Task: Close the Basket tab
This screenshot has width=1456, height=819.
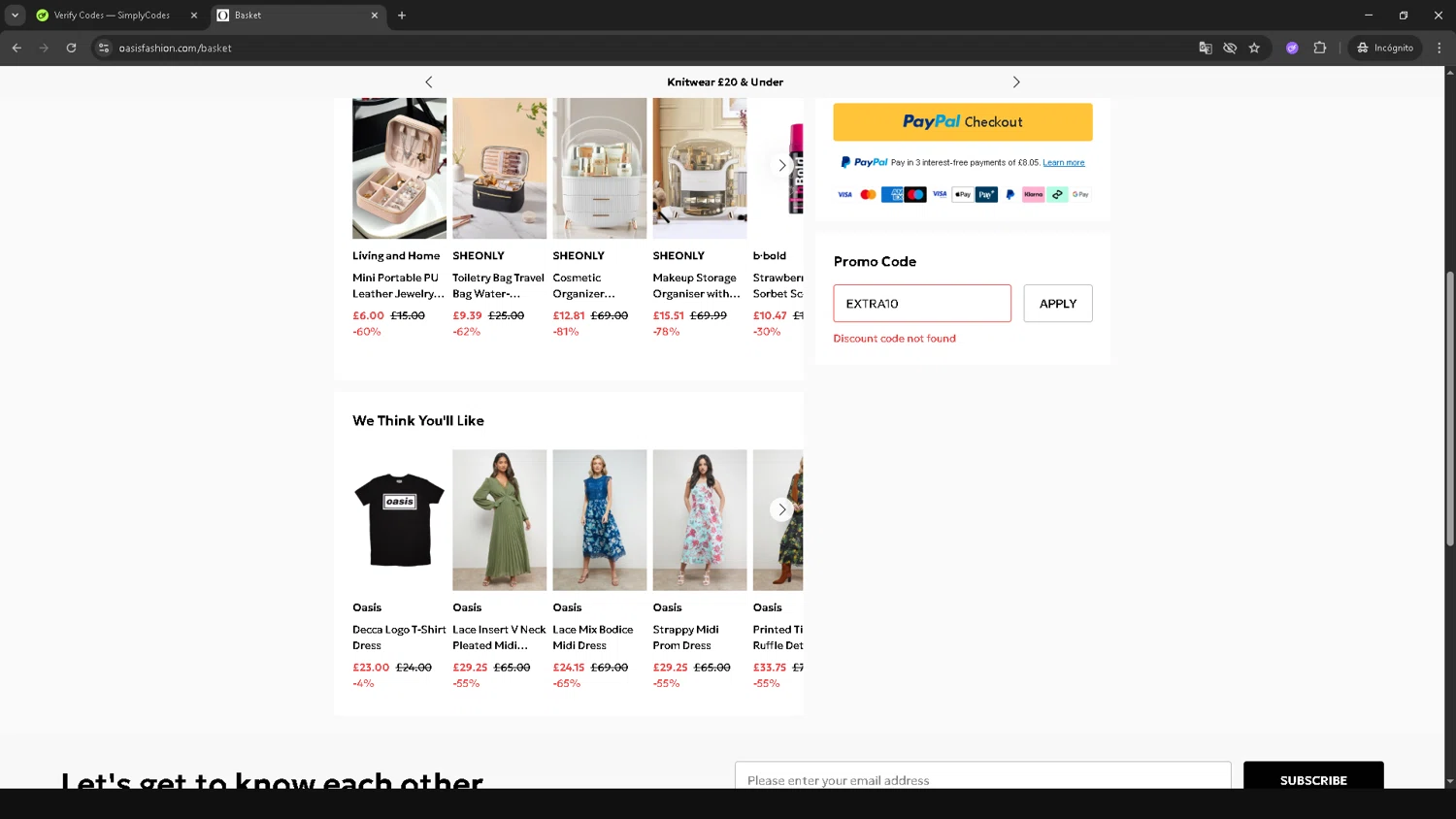Action: (x=375, y=16)
